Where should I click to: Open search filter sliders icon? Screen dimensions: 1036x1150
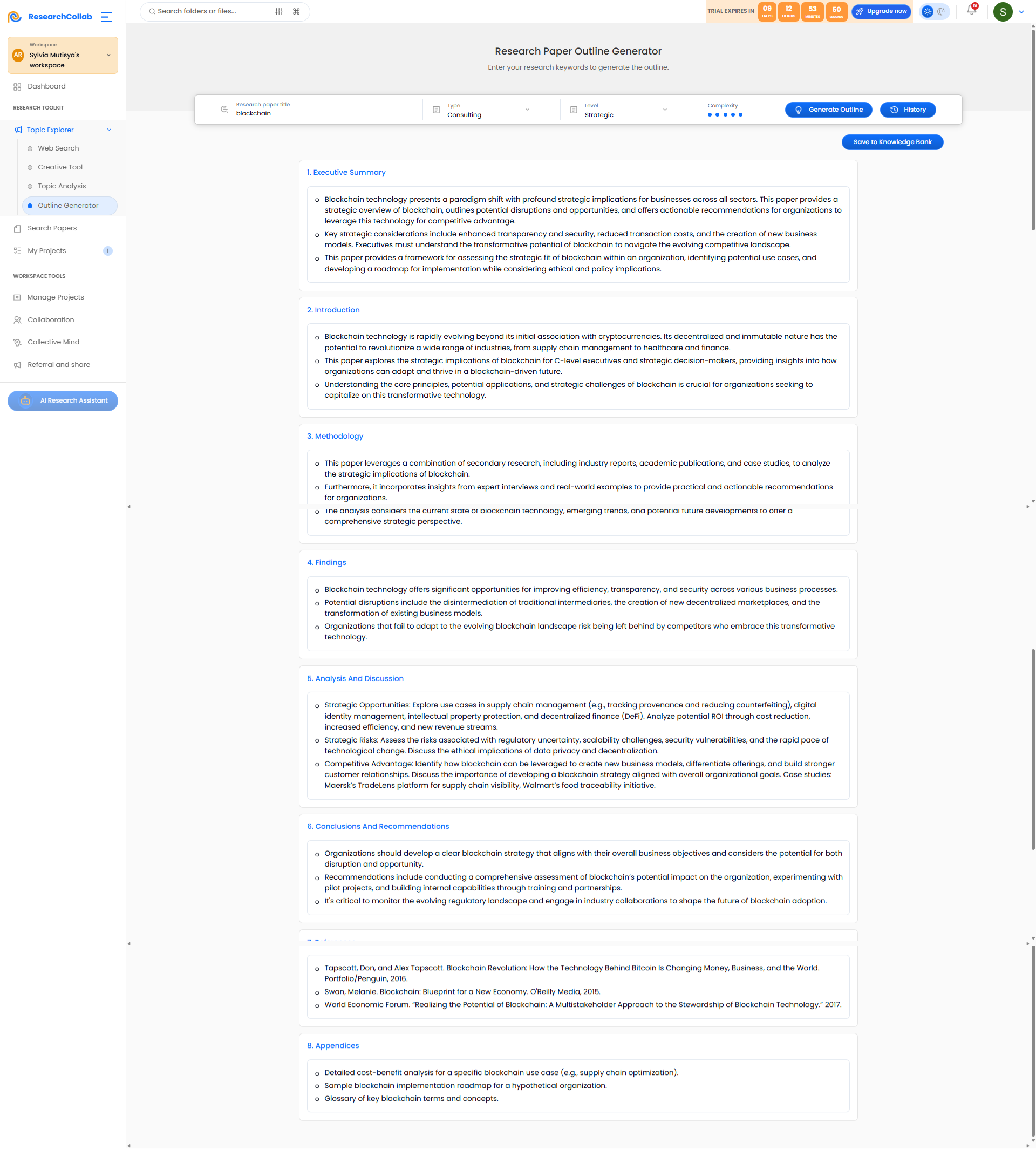[279, 11]
